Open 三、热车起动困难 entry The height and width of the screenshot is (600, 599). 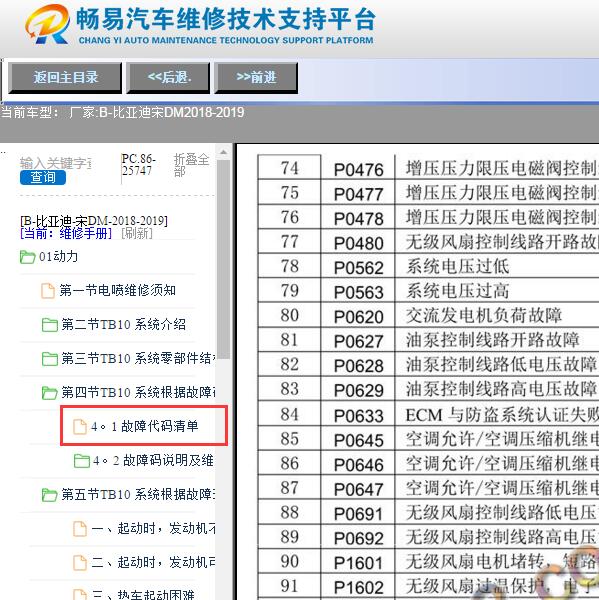(143, 595)
